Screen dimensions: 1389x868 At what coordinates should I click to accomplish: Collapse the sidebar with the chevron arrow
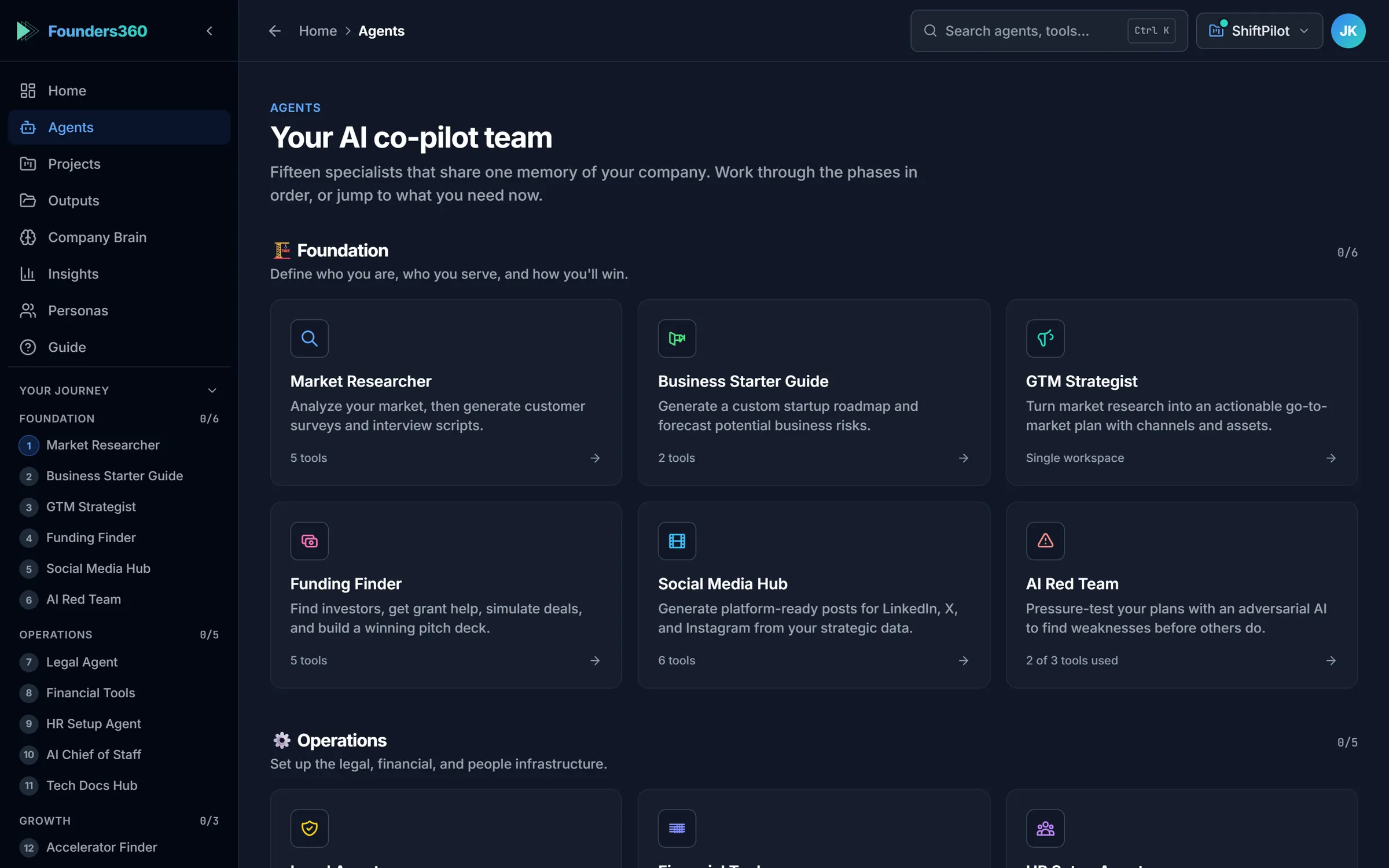[x=210, y=31]
